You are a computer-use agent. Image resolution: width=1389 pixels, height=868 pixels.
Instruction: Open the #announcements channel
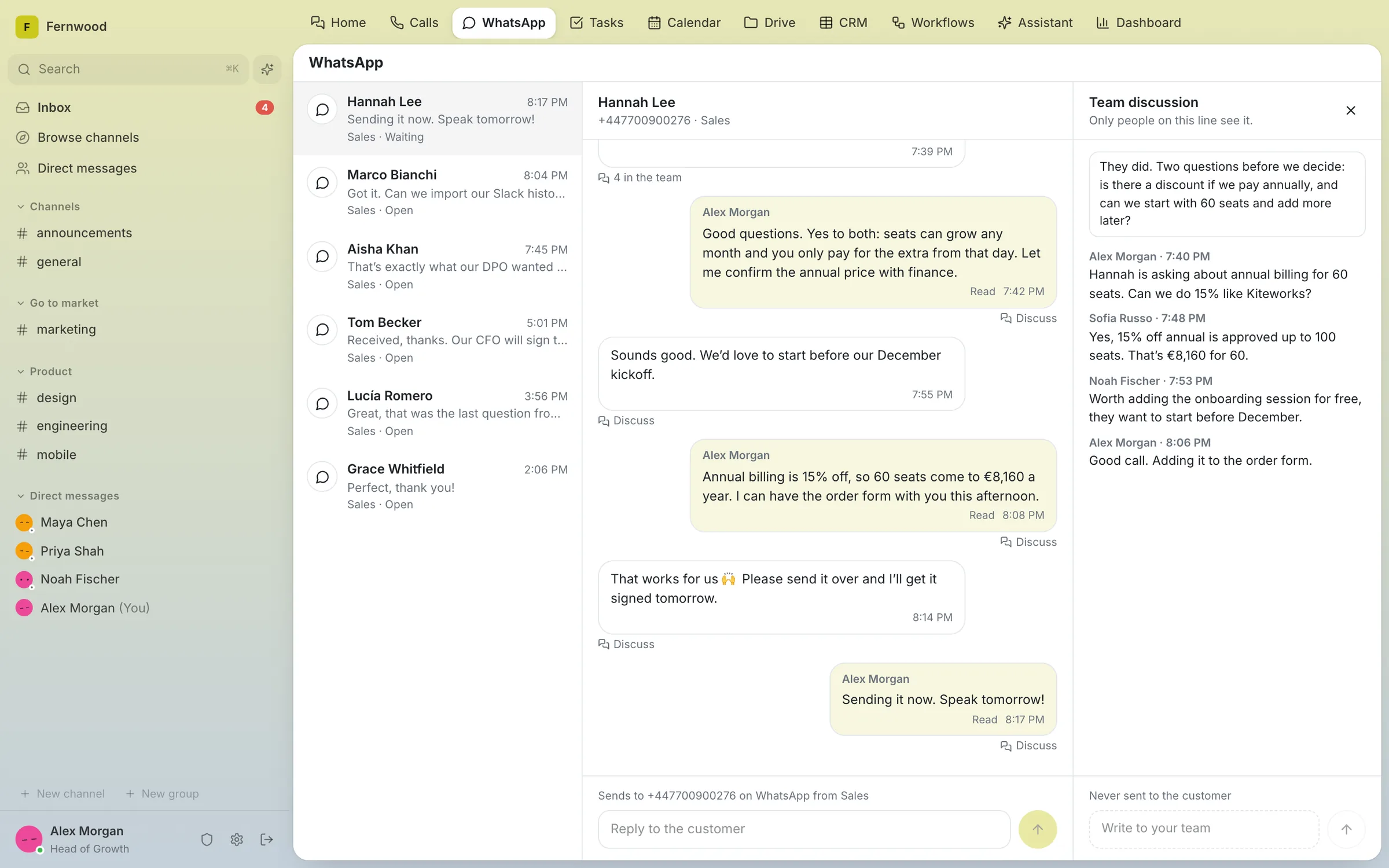pos(145,233)
